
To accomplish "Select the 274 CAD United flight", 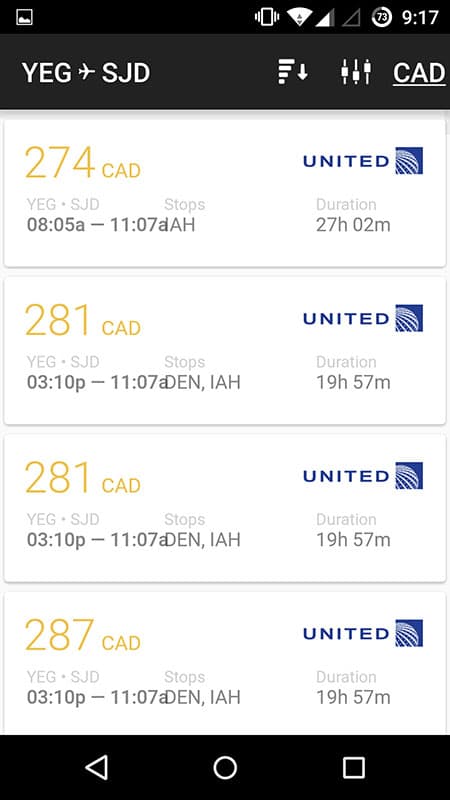I will point(225,193).
